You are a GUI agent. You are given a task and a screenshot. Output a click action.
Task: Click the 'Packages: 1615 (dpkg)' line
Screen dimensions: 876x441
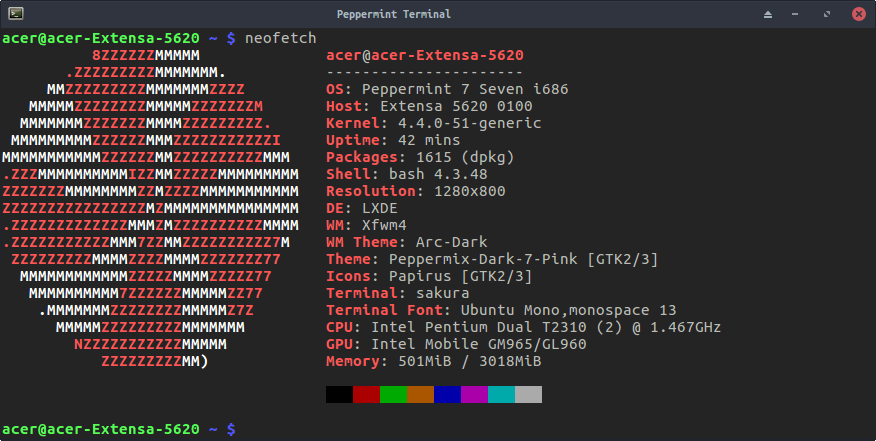[x=420, y=157]
